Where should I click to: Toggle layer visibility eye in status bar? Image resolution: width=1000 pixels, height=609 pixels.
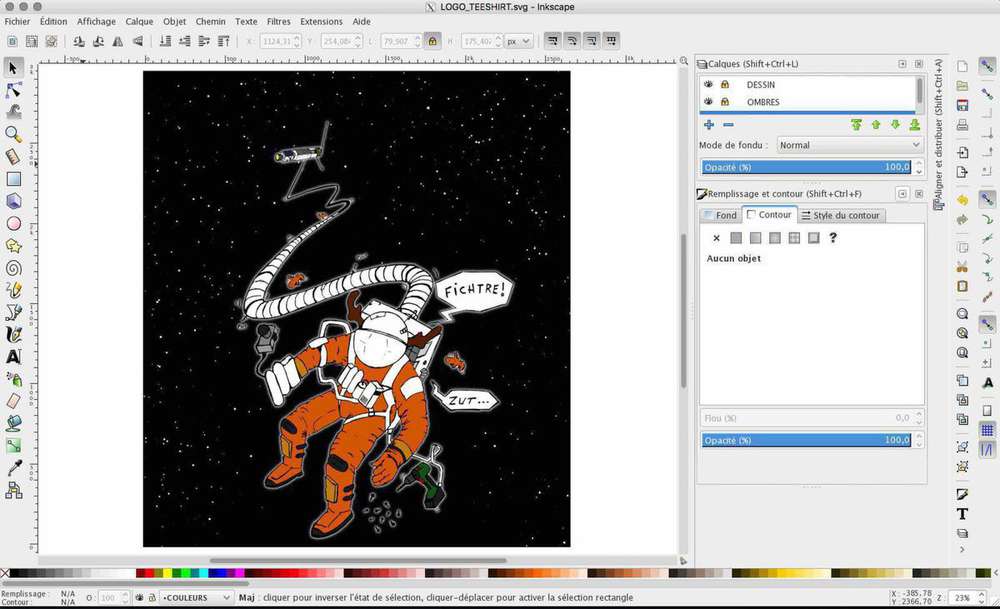point(139,598)
